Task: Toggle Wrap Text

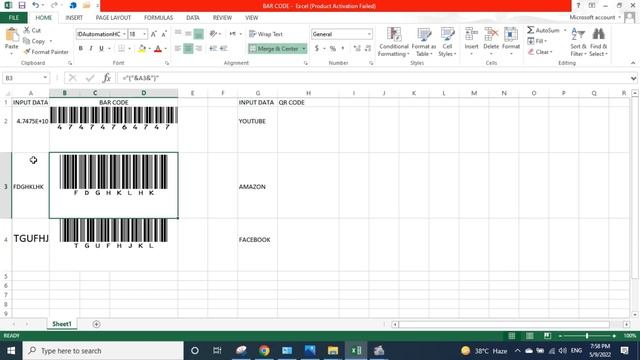Action: [266, 34]
